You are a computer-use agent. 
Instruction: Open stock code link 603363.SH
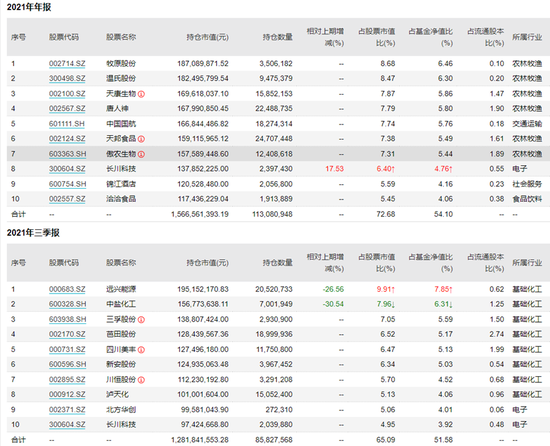click(x=67, y=154)
